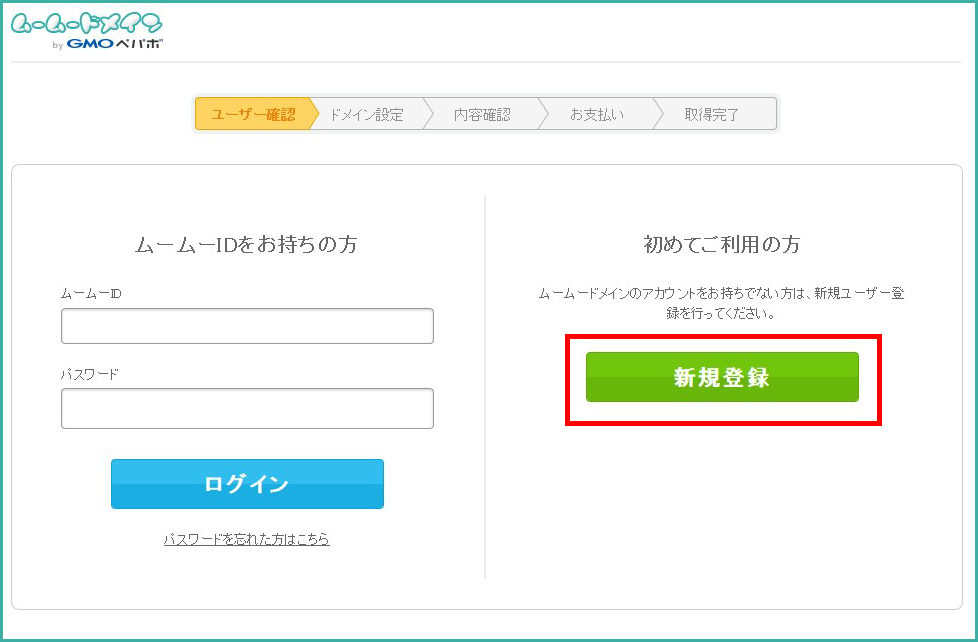
Task: Open the パスワードを忘れた方はこちら link
Action: coord(246,539)
